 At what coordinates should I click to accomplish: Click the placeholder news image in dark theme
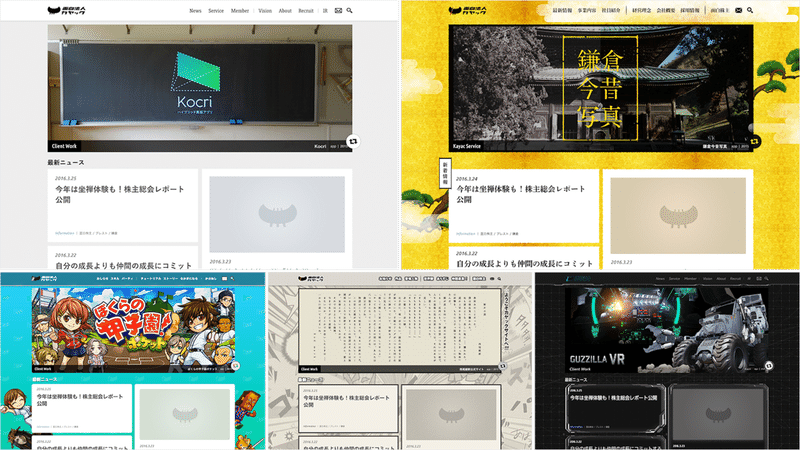coord(718,414)
